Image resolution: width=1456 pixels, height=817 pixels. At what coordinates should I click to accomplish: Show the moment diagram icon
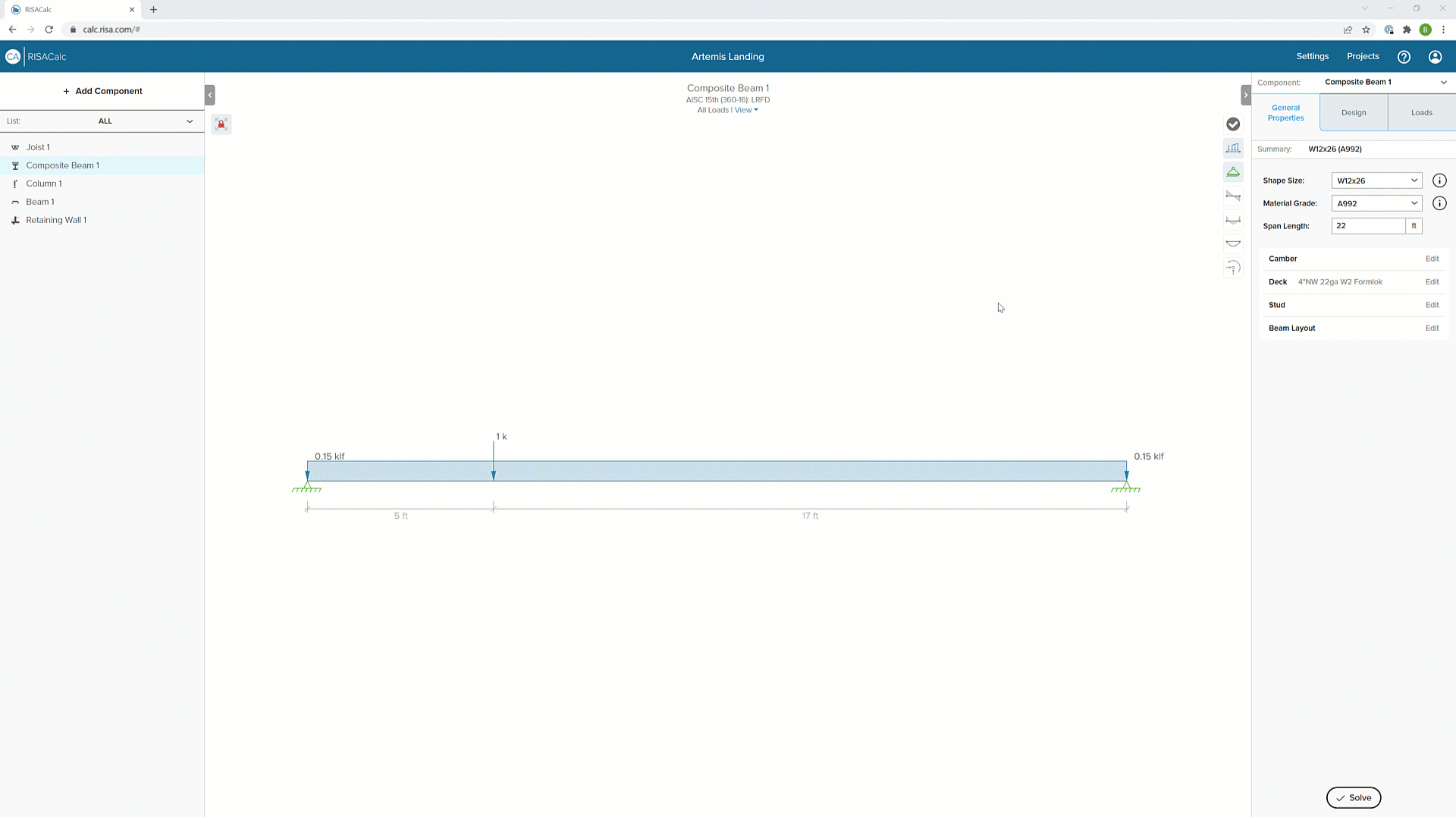tap(1233, 220)
